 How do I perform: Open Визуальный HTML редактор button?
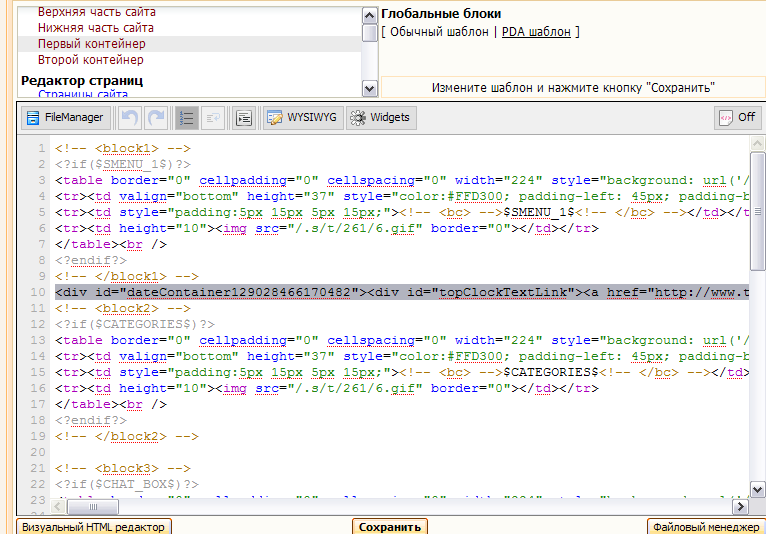pyautogui.click(x=94, y=526)
